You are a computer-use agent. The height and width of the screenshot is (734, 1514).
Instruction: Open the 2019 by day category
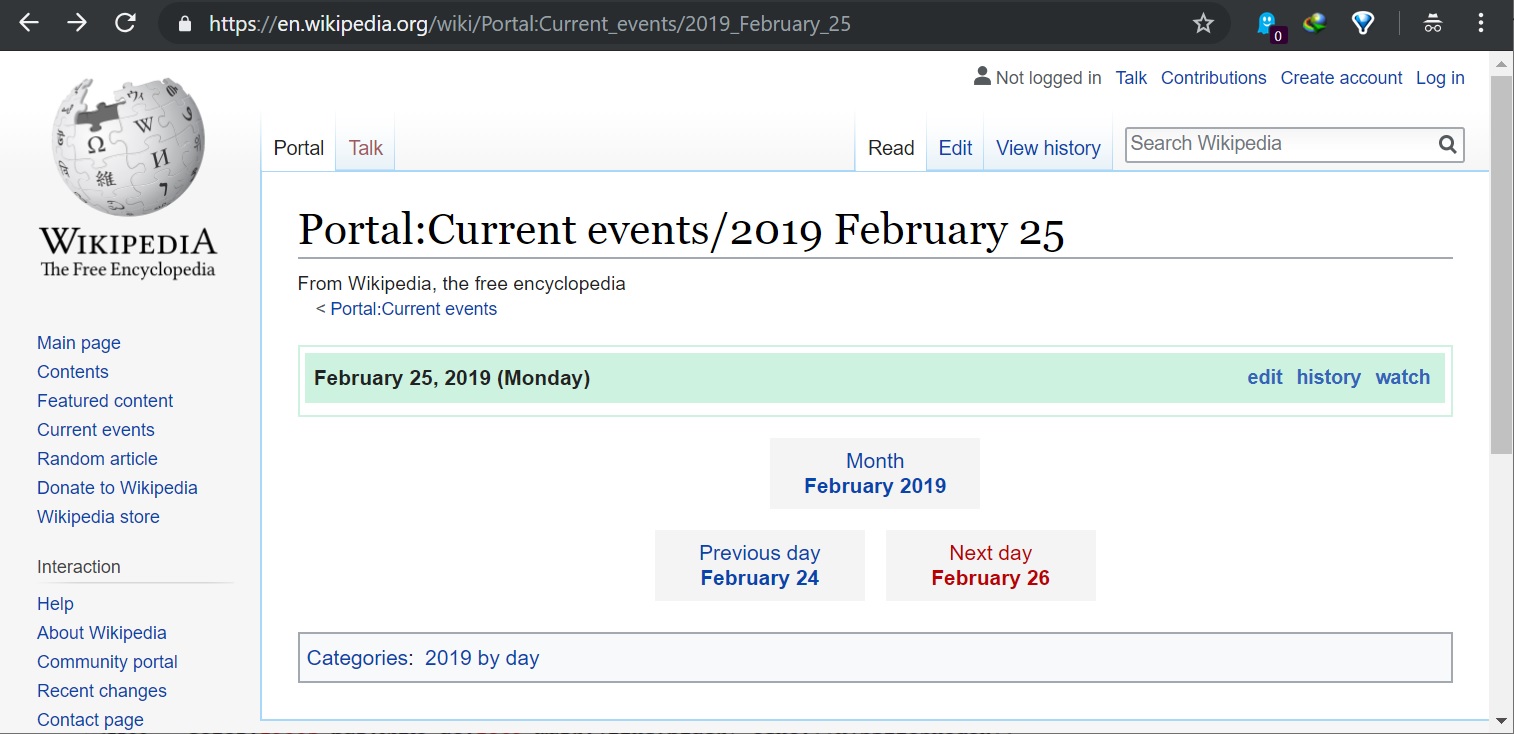pyautogui.click(x=482, y=658)
